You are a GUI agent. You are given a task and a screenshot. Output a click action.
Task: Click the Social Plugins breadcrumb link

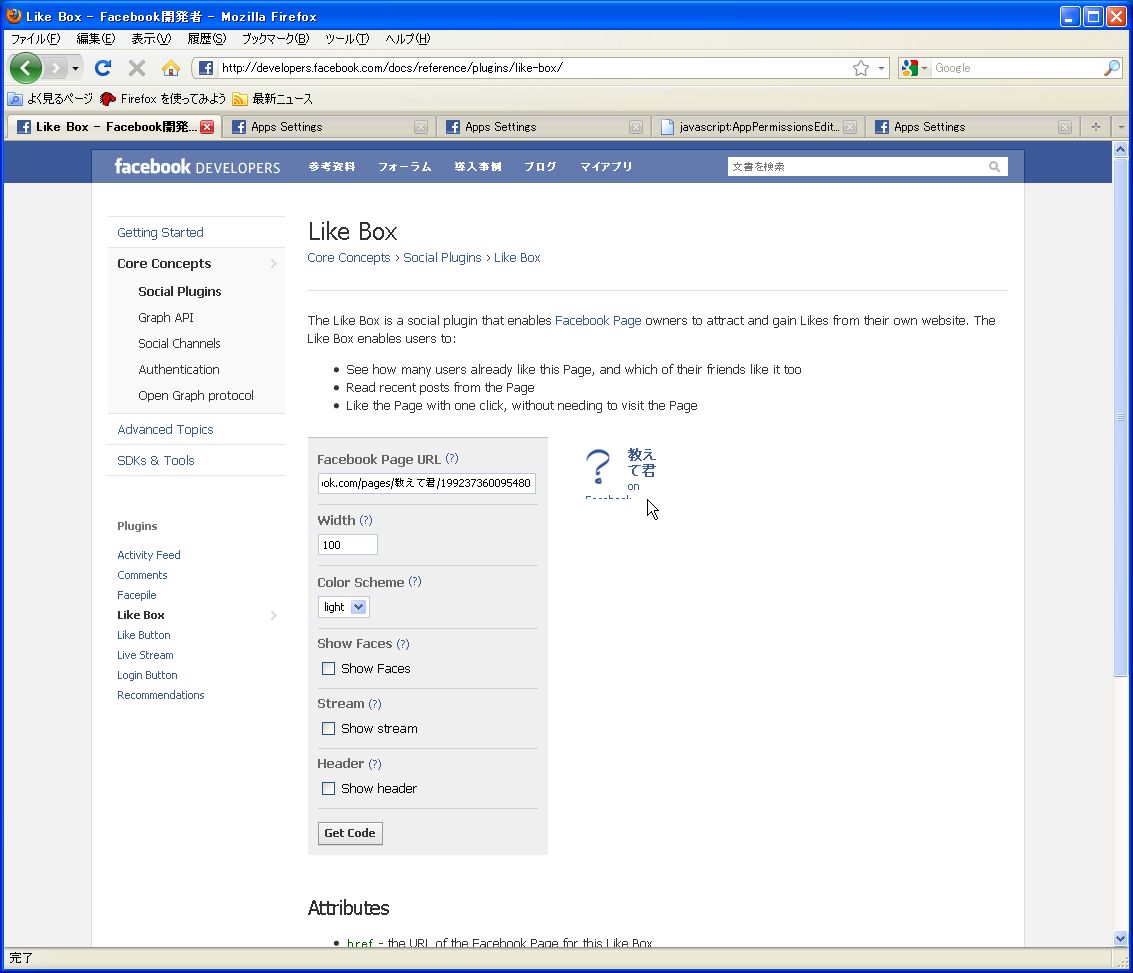(442, 258)
